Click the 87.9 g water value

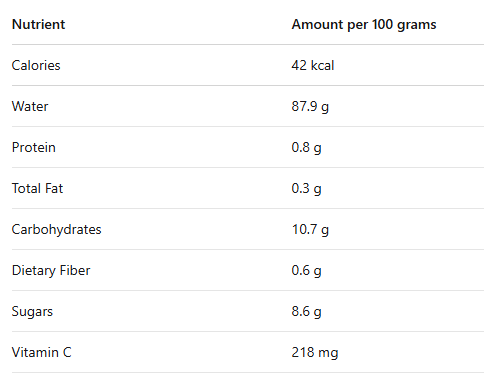(x=310, y=107)
